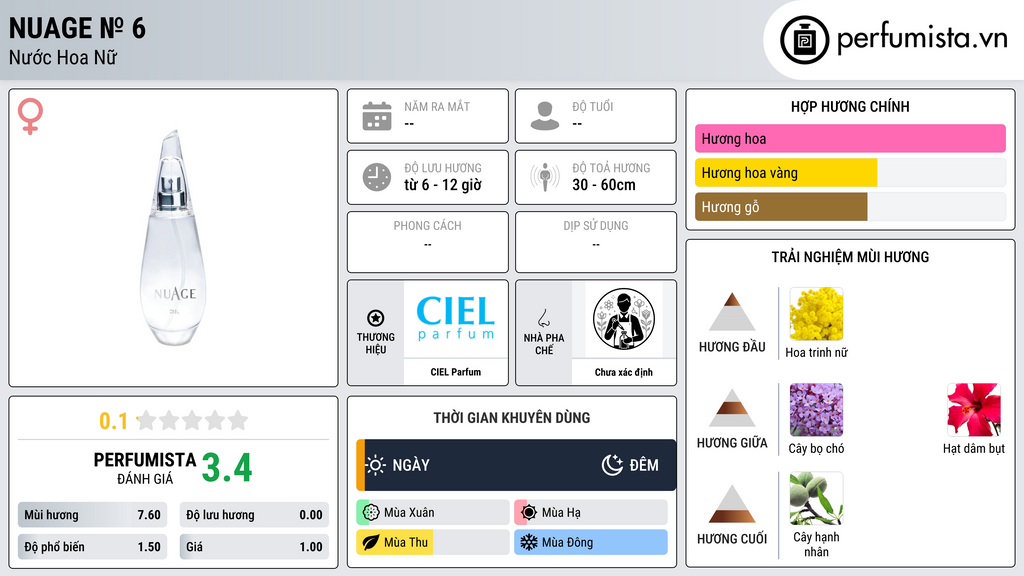Open the CIEL Parfum brand name link
1024x576 pixels.
(456, 372)
